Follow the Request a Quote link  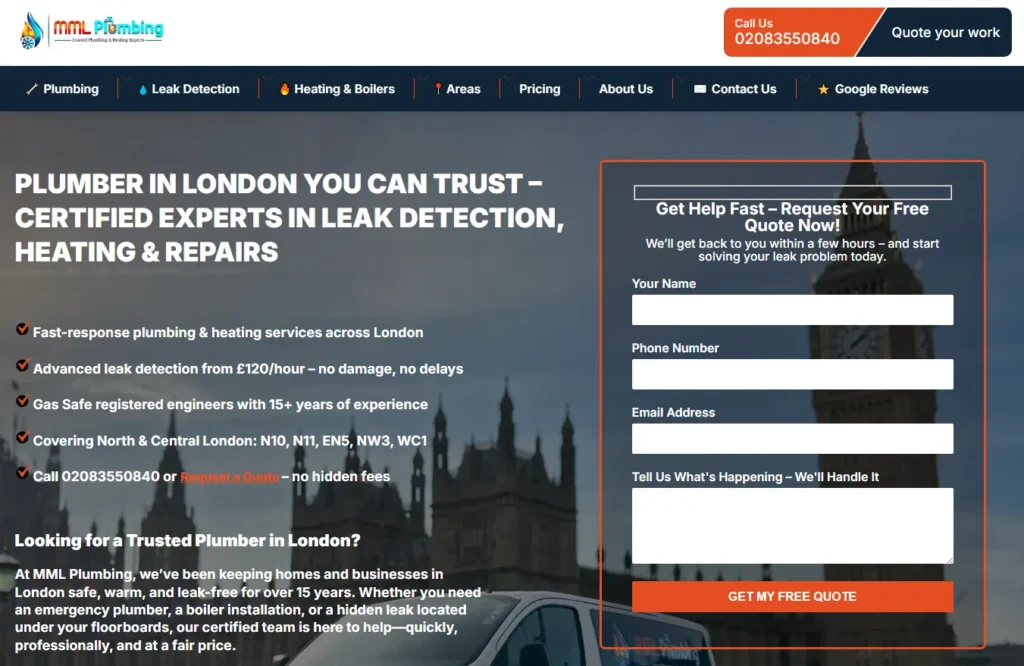pos(230,477)
